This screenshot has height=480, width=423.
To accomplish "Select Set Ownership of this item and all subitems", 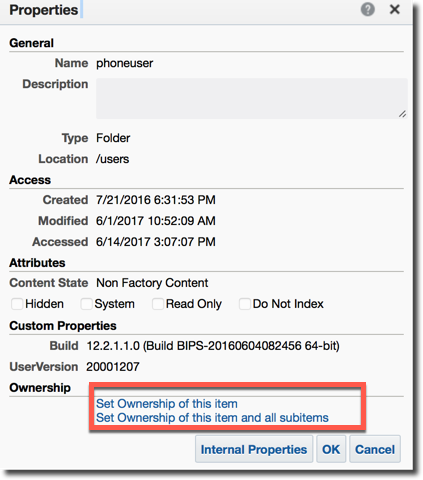I will (212, 418).
